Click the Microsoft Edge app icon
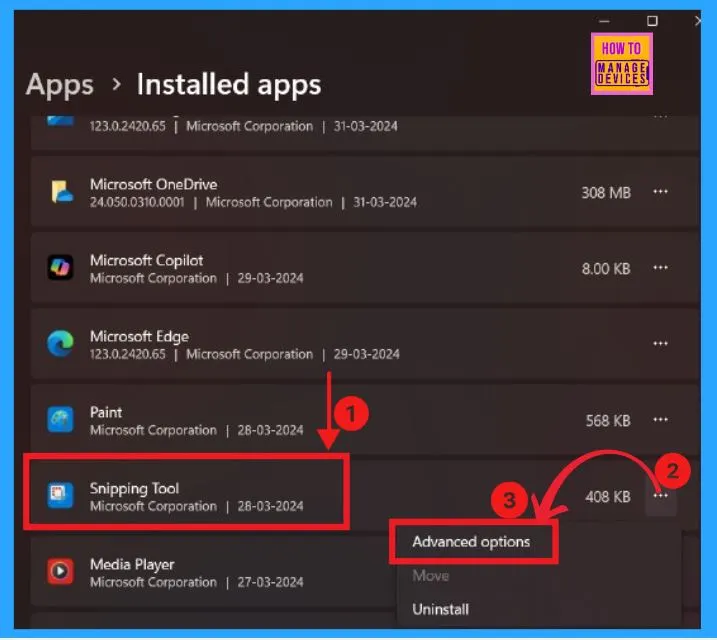The width and height of the screenshot is (717, 640). tap(60, 343)
